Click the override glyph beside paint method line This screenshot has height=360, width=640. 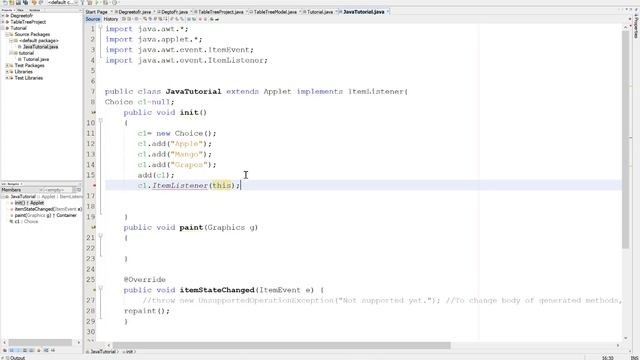94,227
